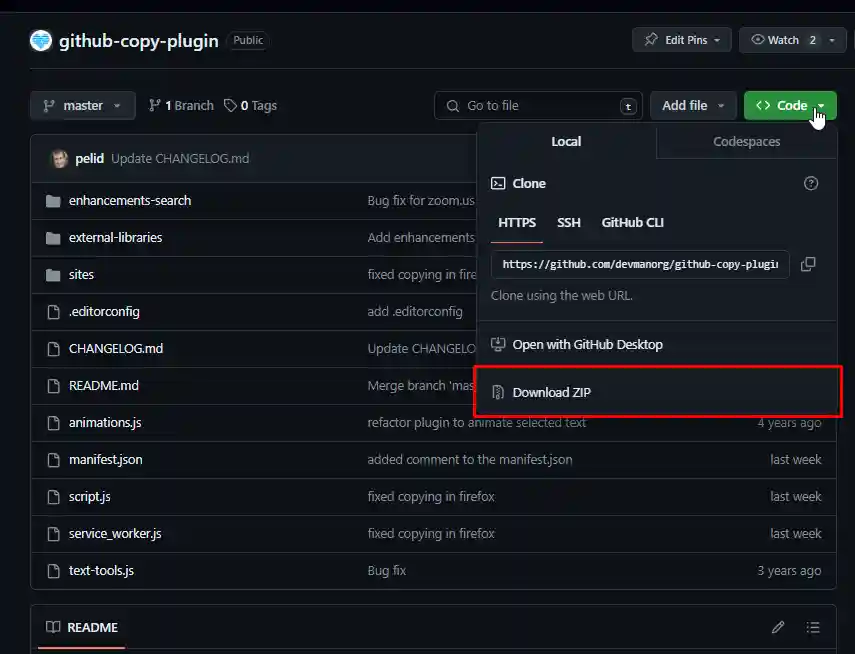
Task: View the 1 Branch link
Action: (x=181, y=105)
